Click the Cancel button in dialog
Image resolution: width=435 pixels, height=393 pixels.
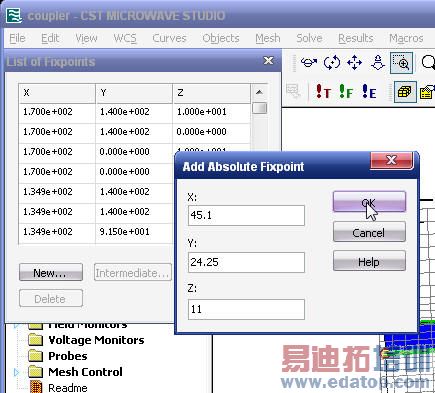369,232
